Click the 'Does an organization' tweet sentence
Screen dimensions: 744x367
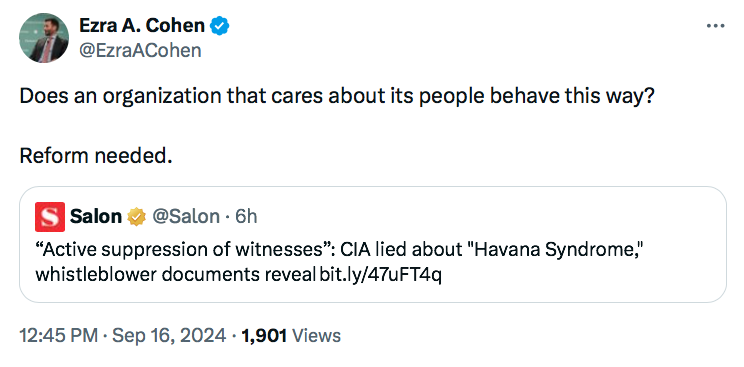point(337,97)
